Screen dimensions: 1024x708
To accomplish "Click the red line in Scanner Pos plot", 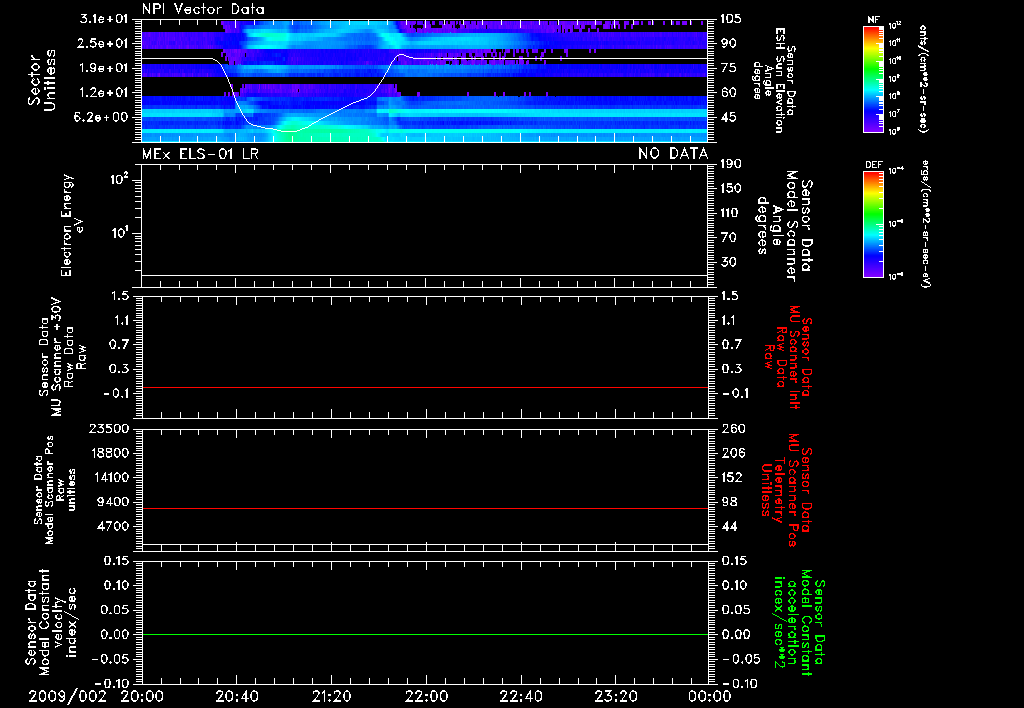I will (424, 508).
